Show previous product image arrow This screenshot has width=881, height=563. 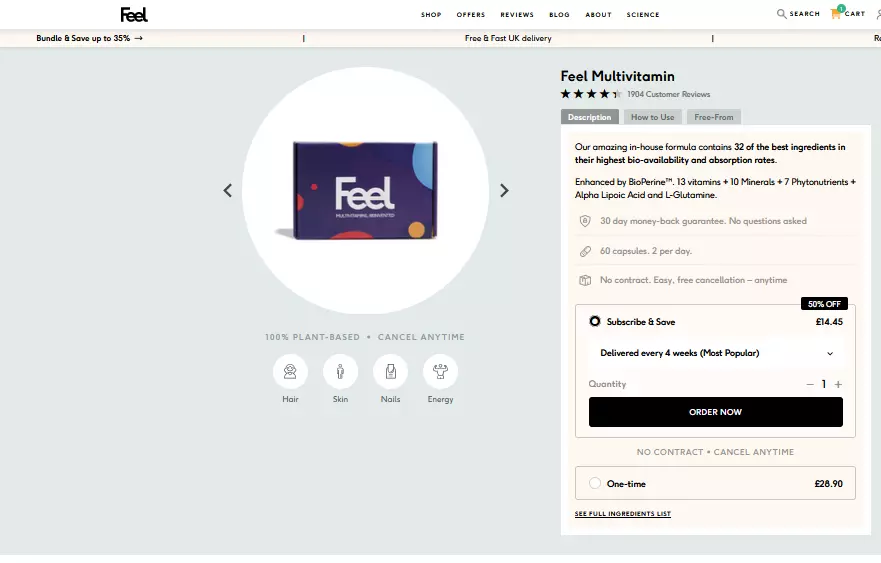[228, 190]
